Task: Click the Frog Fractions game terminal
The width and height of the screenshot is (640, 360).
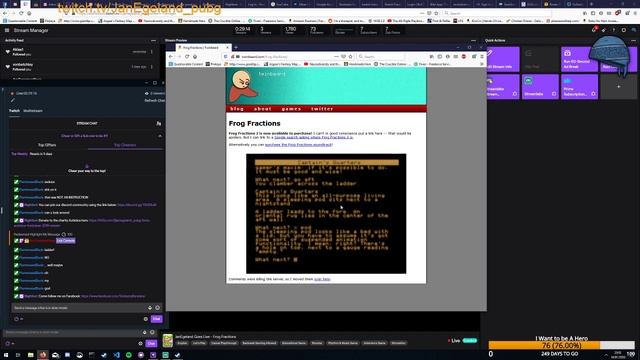Action: [x=326, y=213]
